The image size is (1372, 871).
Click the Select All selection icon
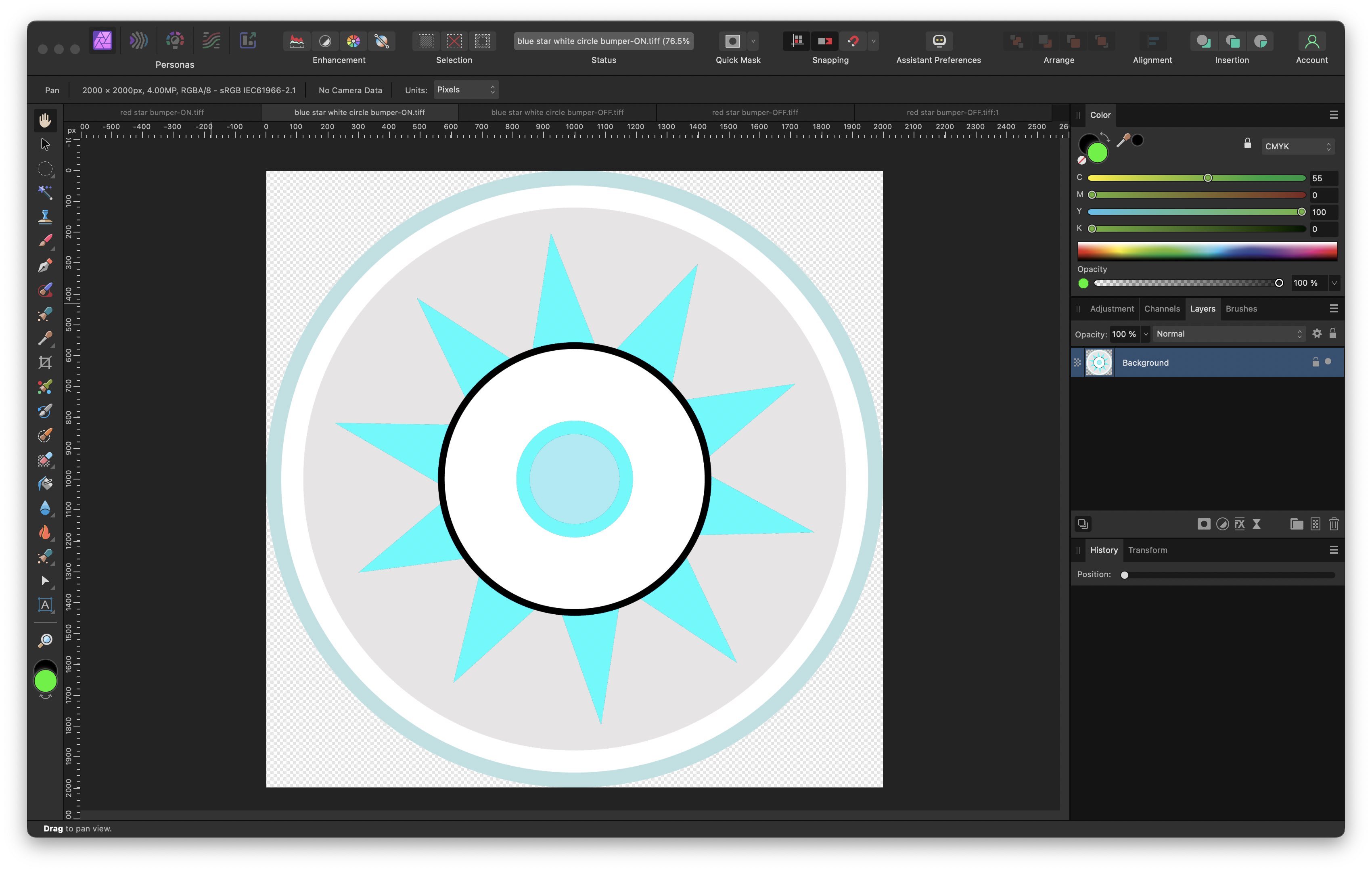426,41
